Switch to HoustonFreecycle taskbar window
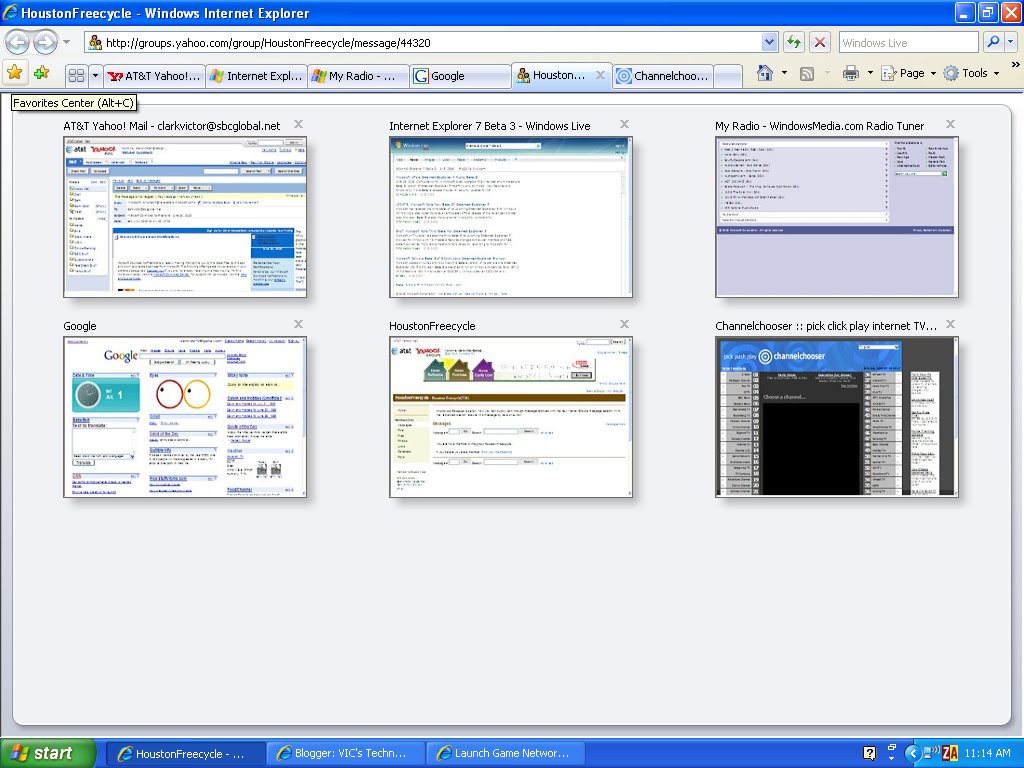This screenshot has height=768, width=1024. (185, 754)
